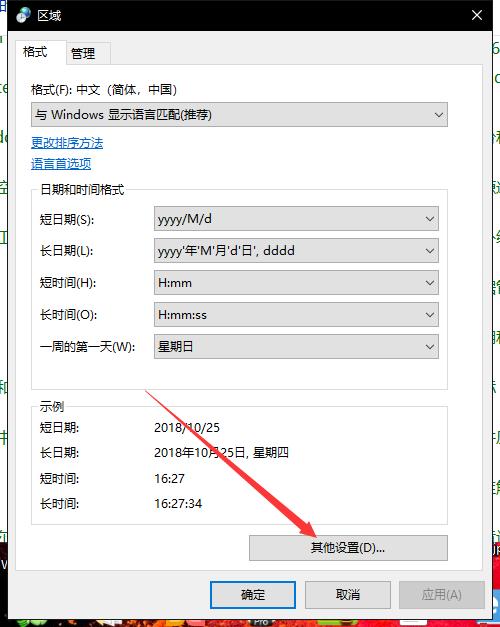The height and width of the screenshot is (627, 500).
Task: Click the 示例 group title
Action: coord(52,407)
